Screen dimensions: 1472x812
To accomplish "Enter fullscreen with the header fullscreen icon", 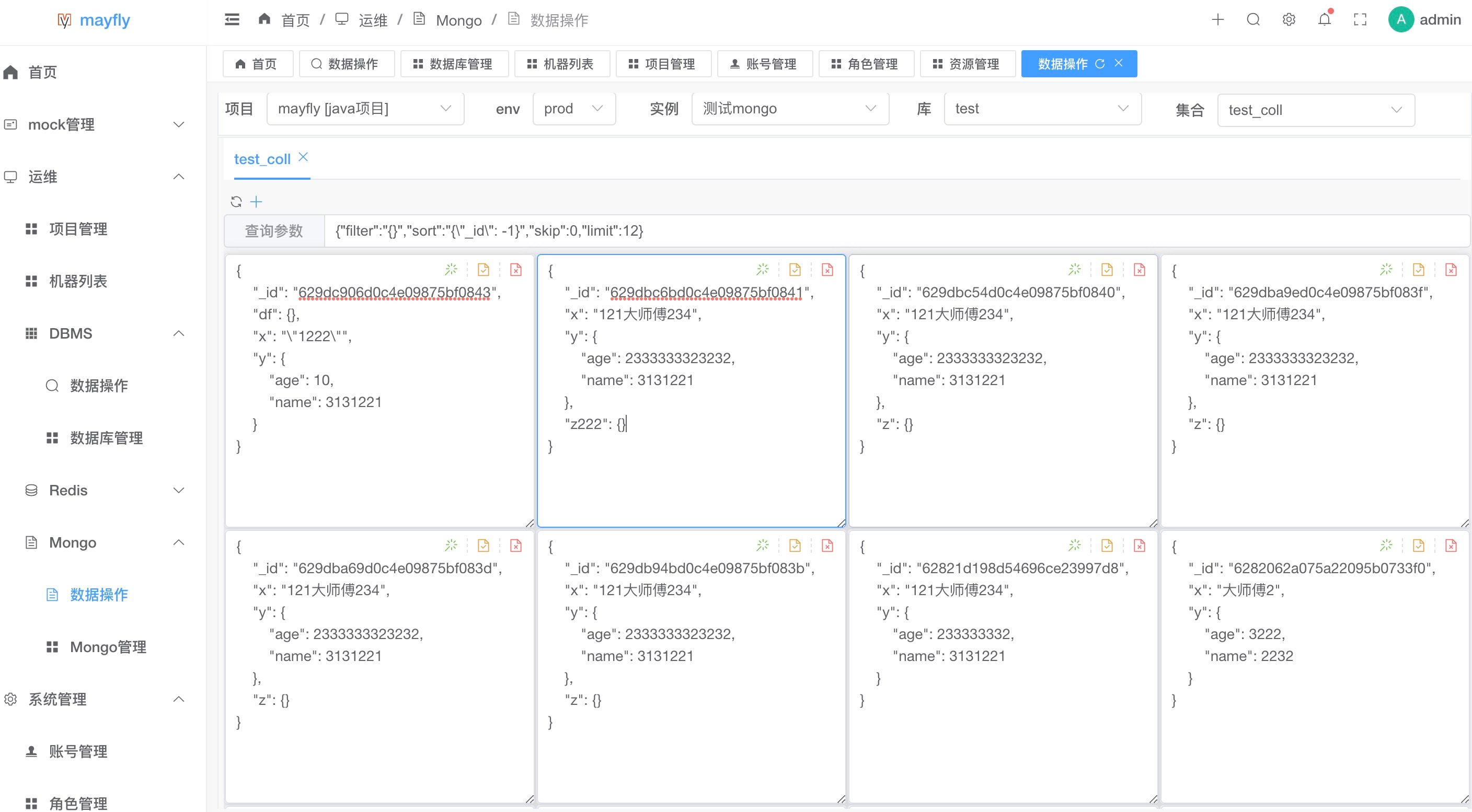I will coord(1360,20).
